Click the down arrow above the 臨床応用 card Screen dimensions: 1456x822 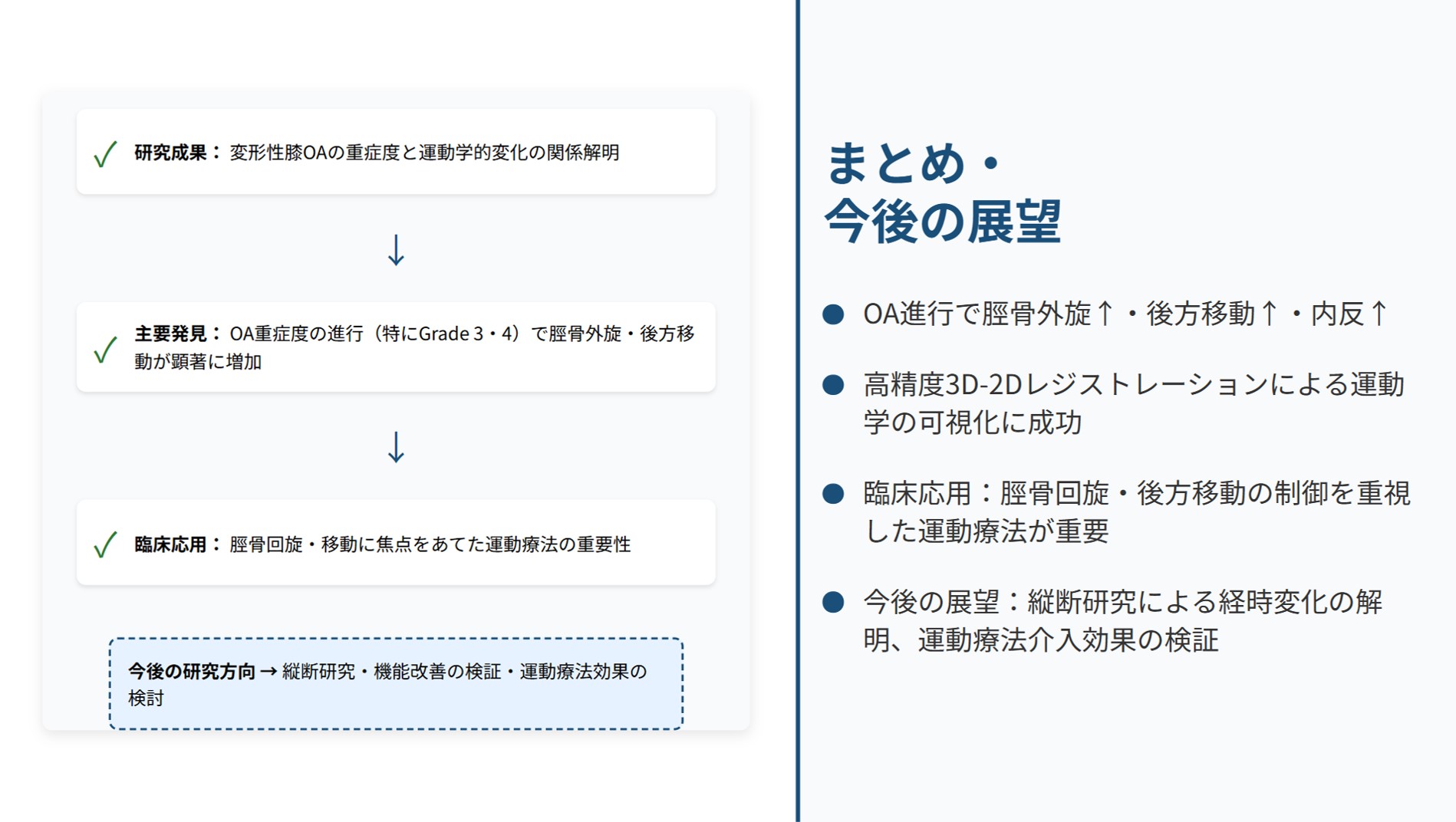point(396,447)
